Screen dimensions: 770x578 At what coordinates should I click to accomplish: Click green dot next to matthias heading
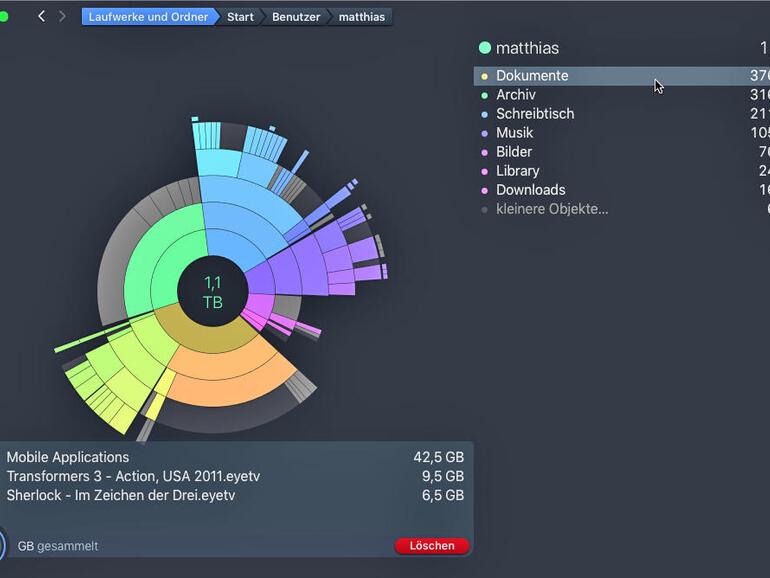click(485, 48)
